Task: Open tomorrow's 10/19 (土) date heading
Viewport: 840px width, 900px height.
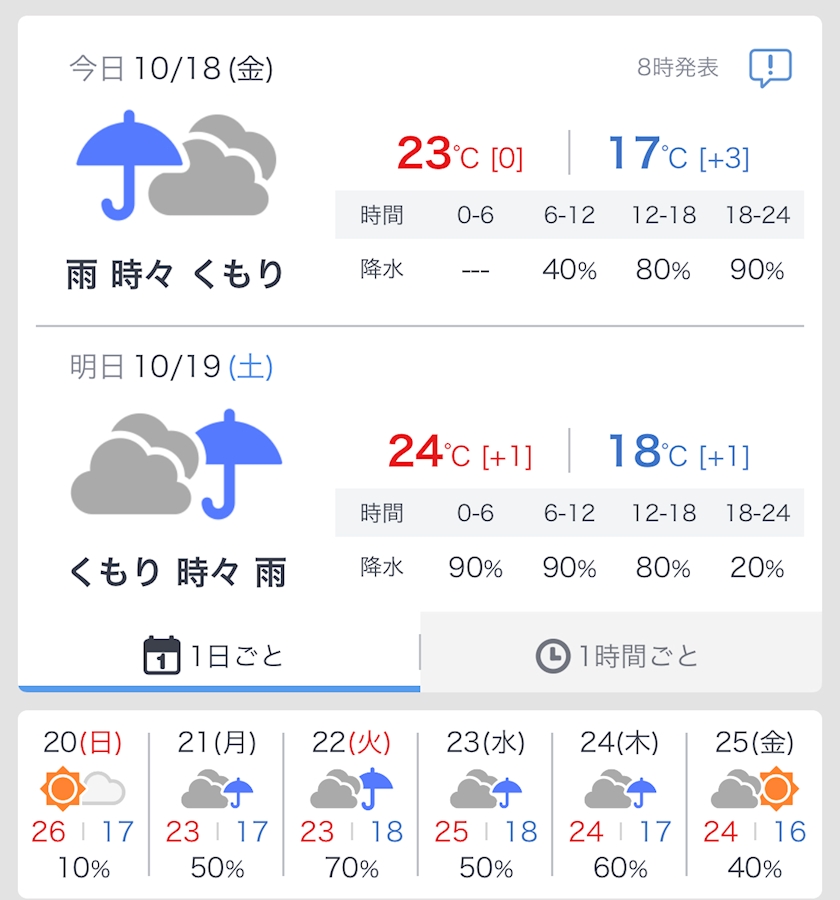Action: click(x=171, y=367)
